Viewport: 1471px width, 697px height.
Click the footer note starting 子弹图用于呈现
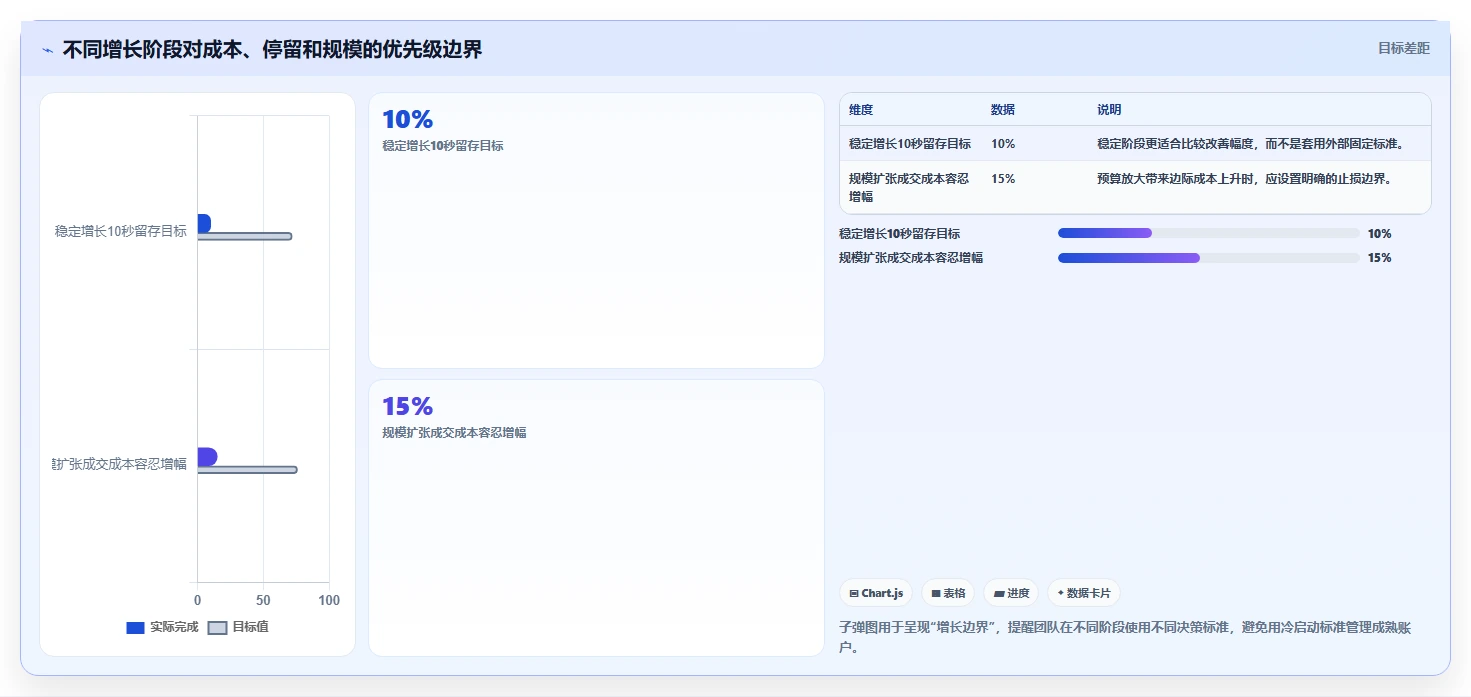[1127, 637]
